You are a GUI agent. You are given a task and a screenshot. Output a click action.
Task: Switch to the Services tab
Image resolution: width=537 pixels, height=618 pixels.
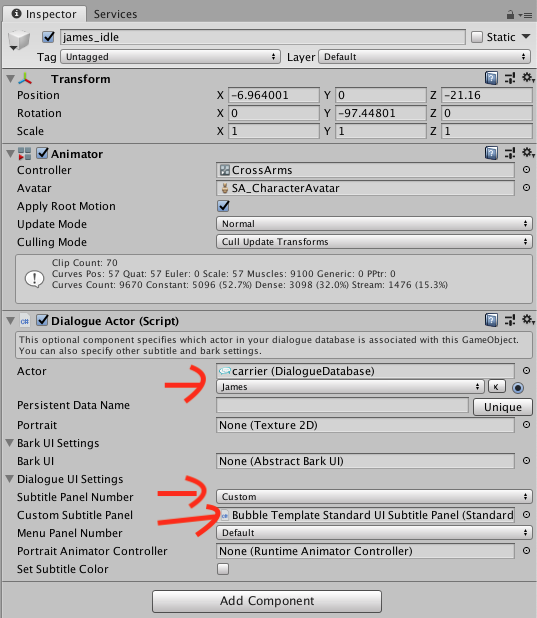(x=115, y=14)
